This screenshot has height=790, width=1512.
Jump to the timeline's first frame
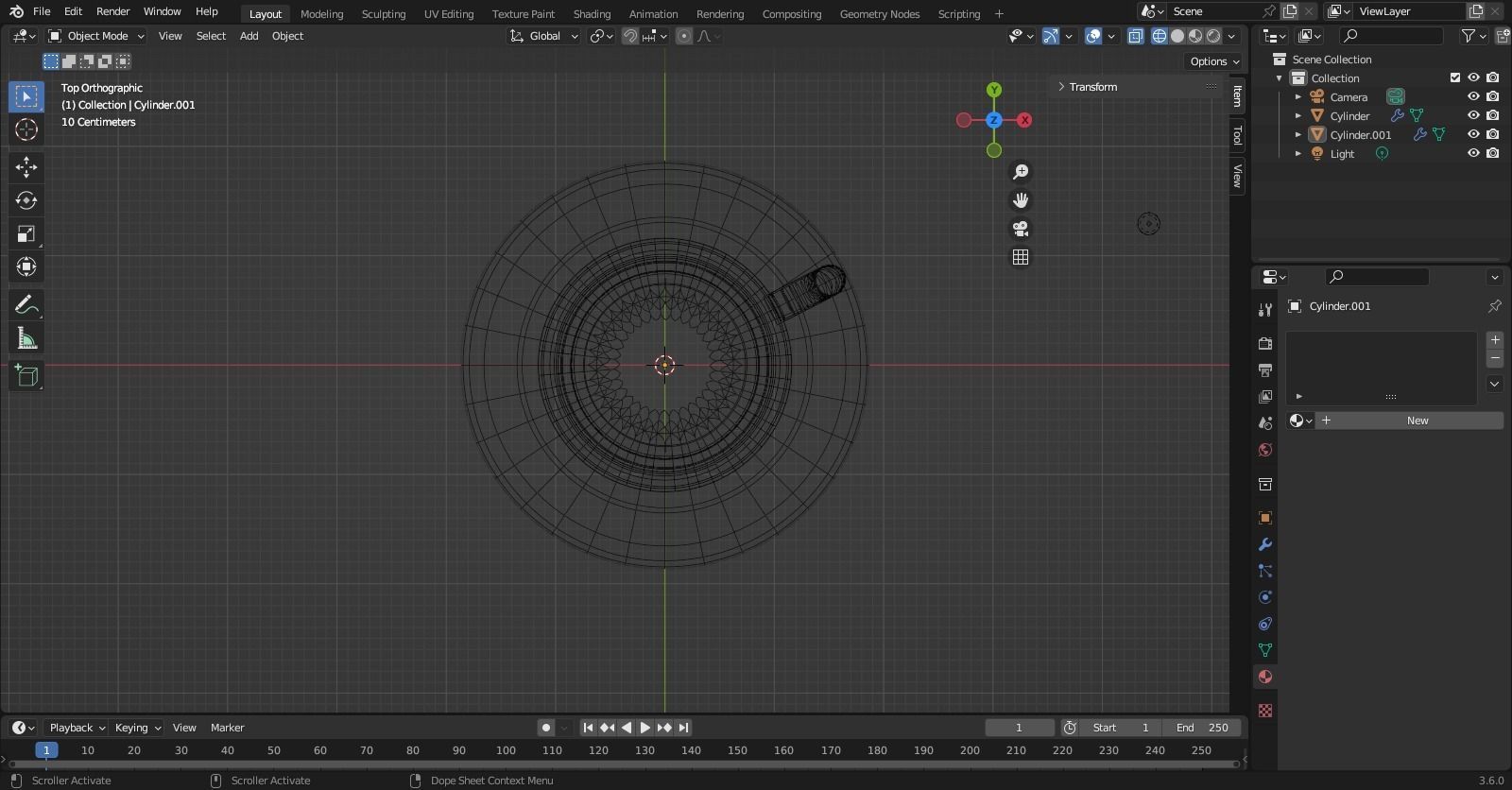(x=588, y=728)
